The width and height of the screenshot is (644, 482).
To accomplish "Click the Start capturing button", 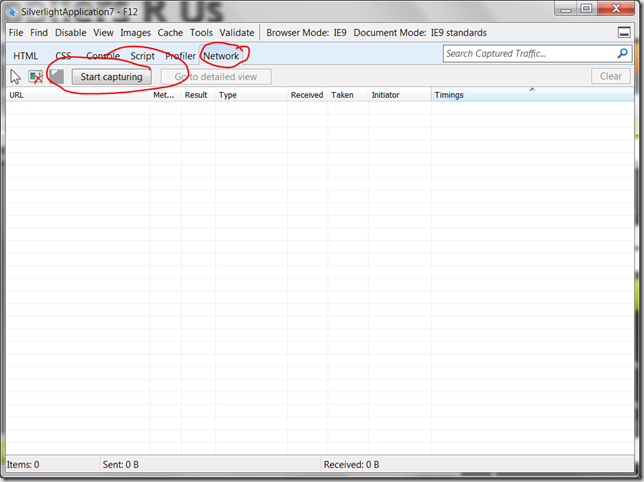I will (111, 77).
